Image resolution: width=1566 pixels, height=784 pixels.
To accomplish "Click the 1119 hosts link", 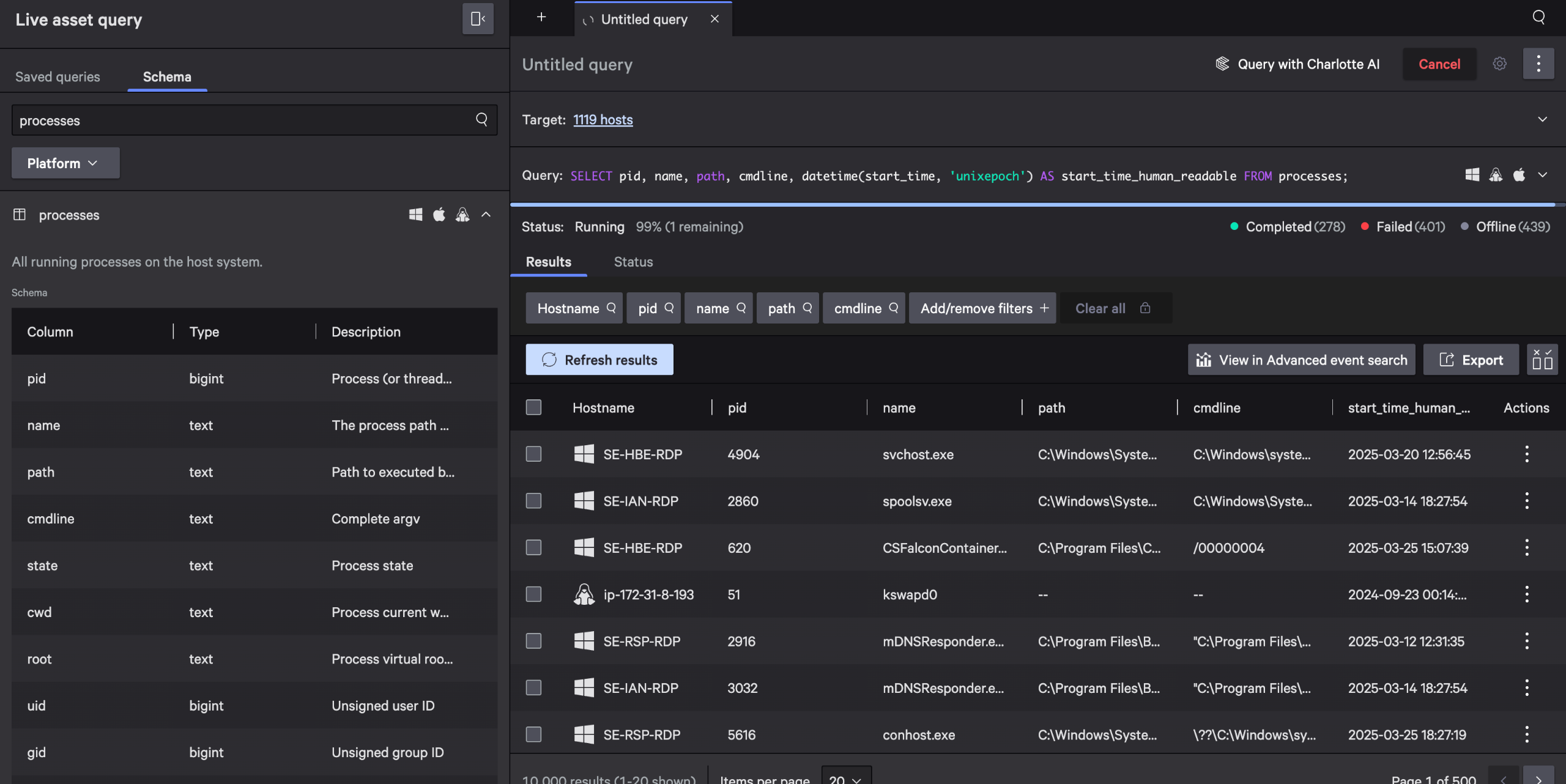I will click(x=603, y=119).
